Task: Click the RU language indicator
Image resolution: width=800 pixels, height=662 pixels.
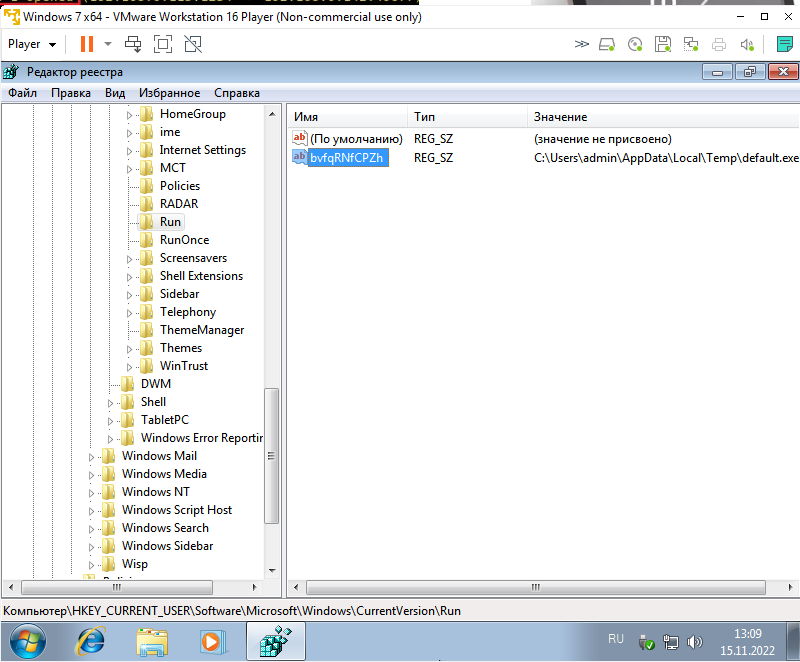Action: [x=616, y=639]
